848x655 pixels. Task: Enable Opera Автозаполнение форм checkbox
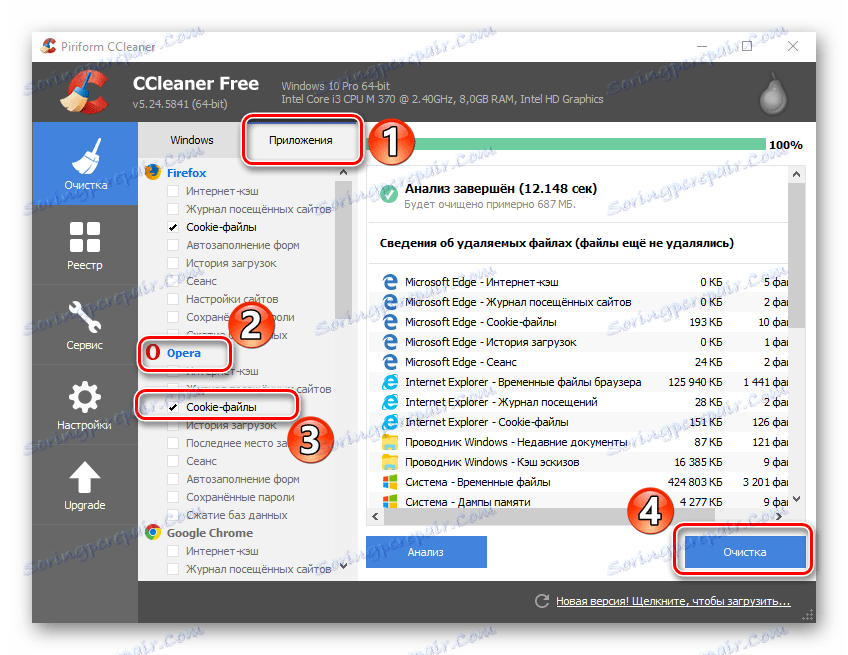[x=173, y=479]
